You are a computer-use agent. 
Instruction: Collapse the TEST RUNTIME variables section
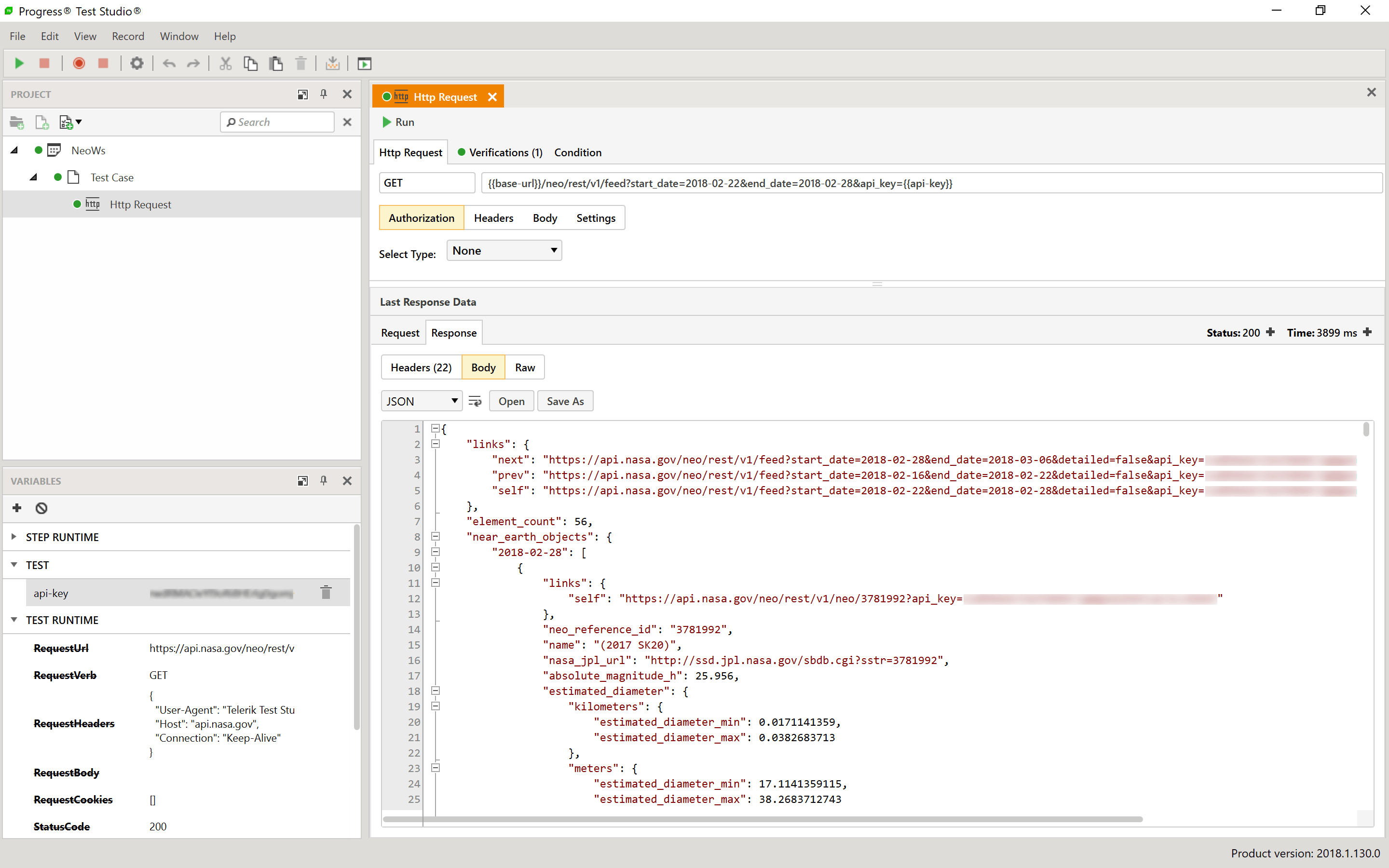click(x=14, y=620)
